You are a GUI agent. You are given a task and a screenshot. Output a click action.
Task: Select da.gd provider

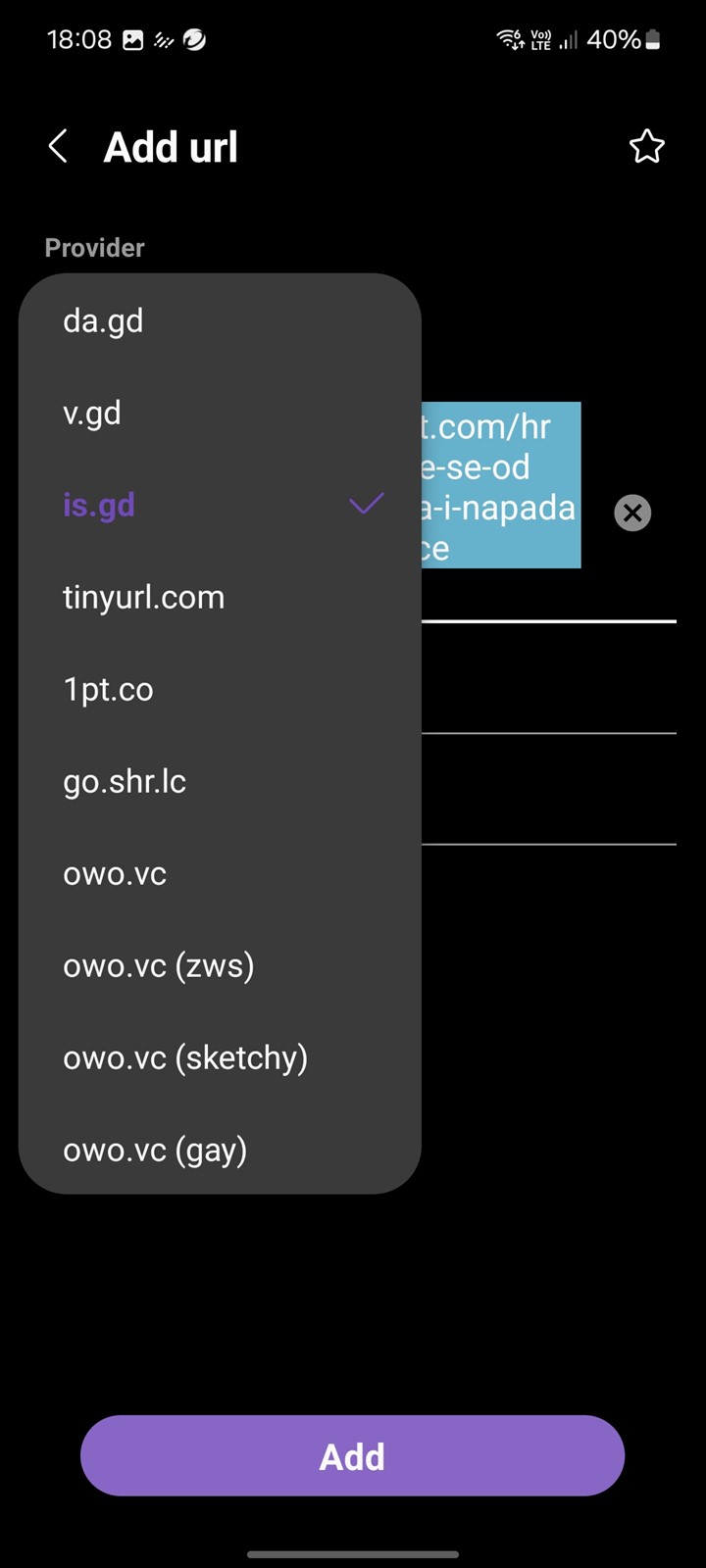tap(220, 320)
